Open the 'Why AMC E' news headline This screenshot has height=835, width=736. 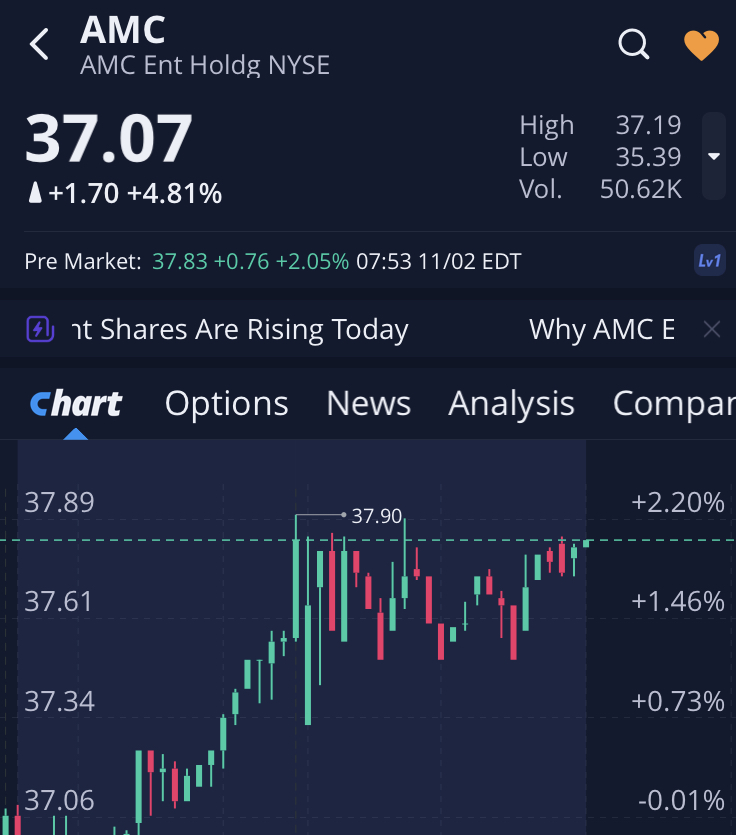click(601, 329)
